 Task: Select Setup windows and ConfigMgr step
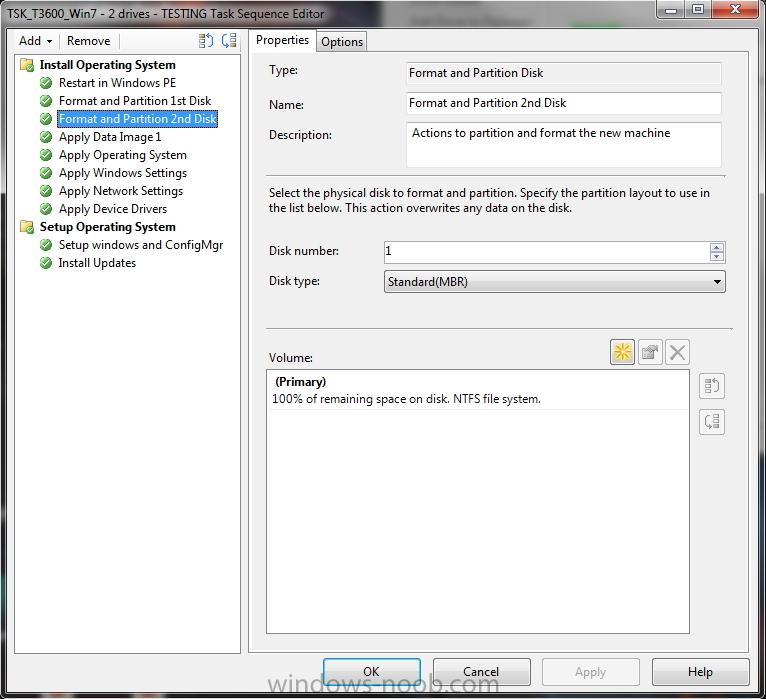tap(141, 245)
